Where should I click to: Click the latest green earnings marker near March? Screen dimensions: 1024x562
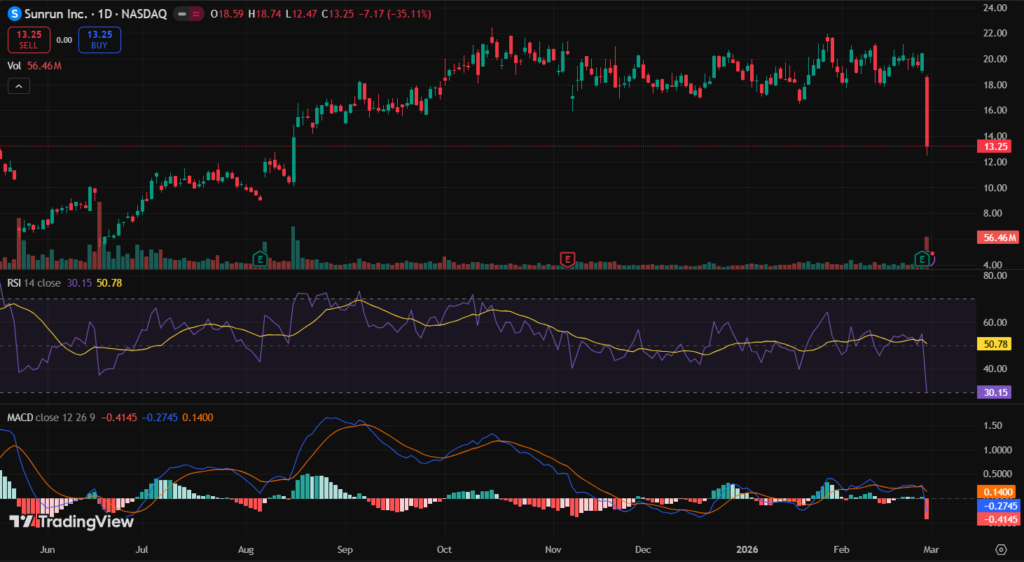(922, 259)
